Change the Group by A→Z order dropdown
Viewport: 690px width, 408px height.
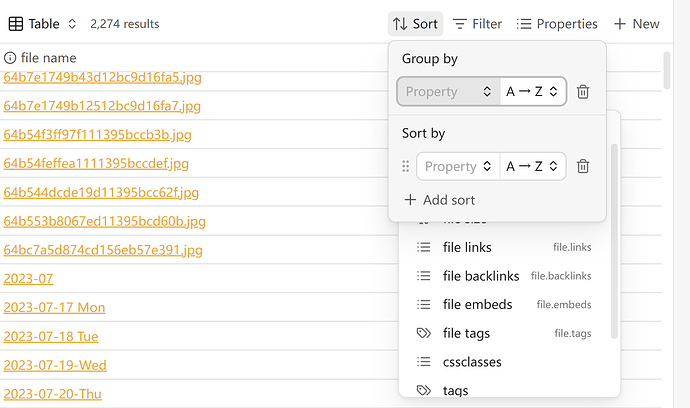[x=533, y=92]
